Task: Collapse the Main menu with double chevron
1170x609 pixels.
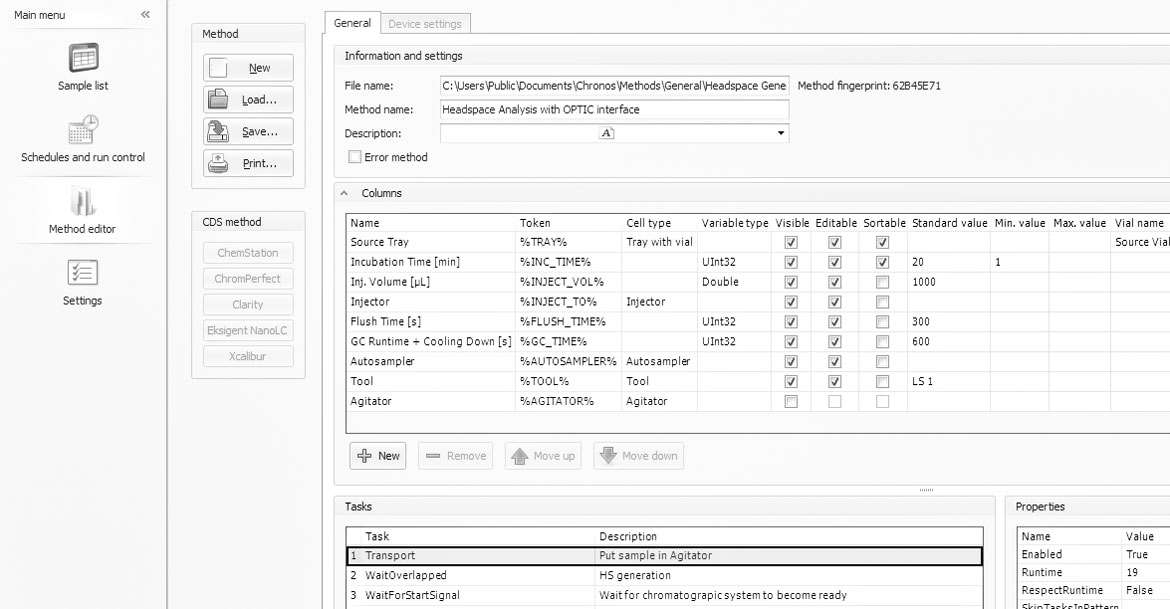Action: tap(146, 14)
